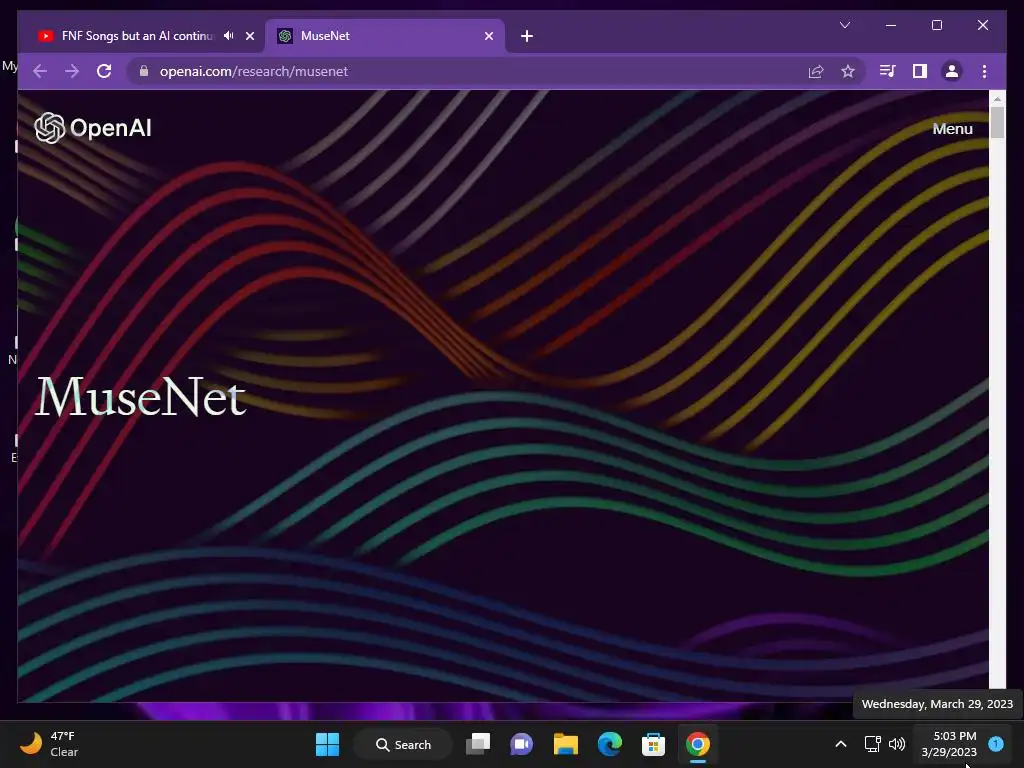Image resolution: width=1024 pixels, height=768 pixels.
Task: Click the scrollbar up arrow
Action: click(997, 99)
